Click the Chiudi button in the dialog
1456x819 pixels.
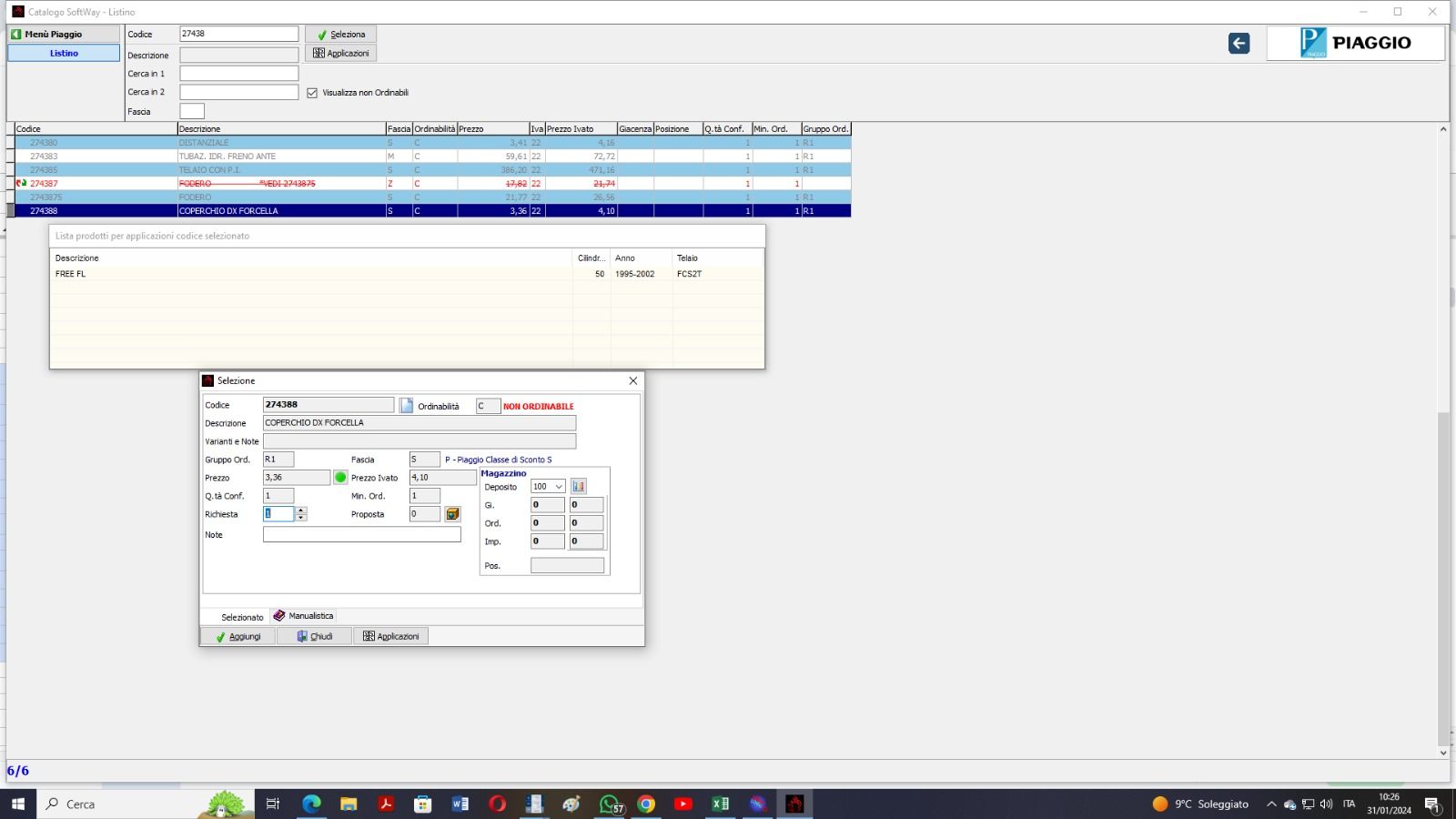click(315, 636)
